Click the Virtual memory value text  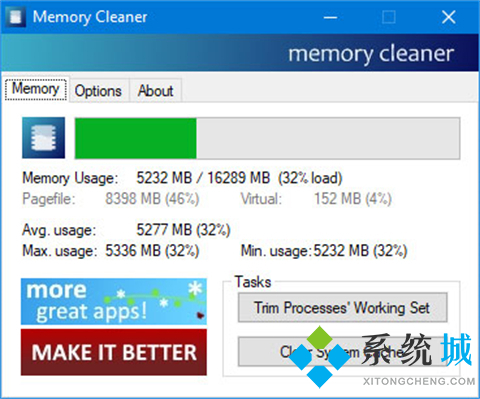[353, 199]
